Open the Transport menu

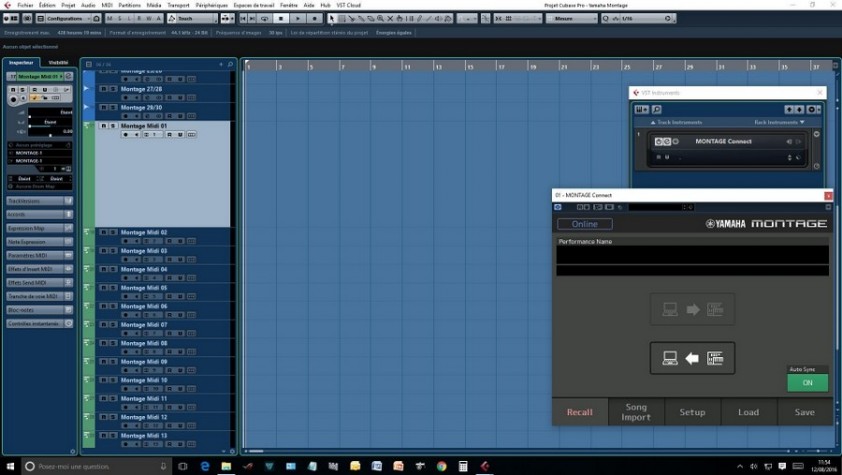[x=178, y=5]
